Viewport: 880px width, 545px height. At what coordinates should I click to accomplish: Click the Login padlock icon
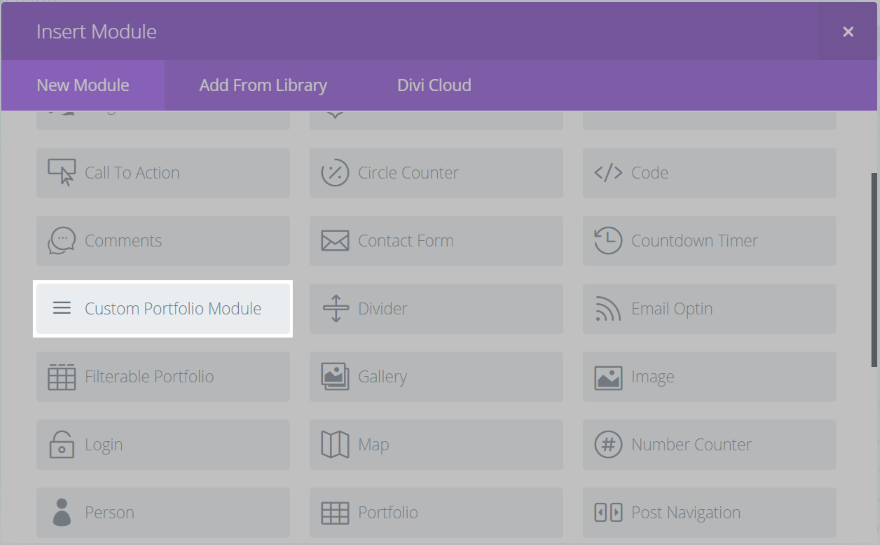[62, 445]
